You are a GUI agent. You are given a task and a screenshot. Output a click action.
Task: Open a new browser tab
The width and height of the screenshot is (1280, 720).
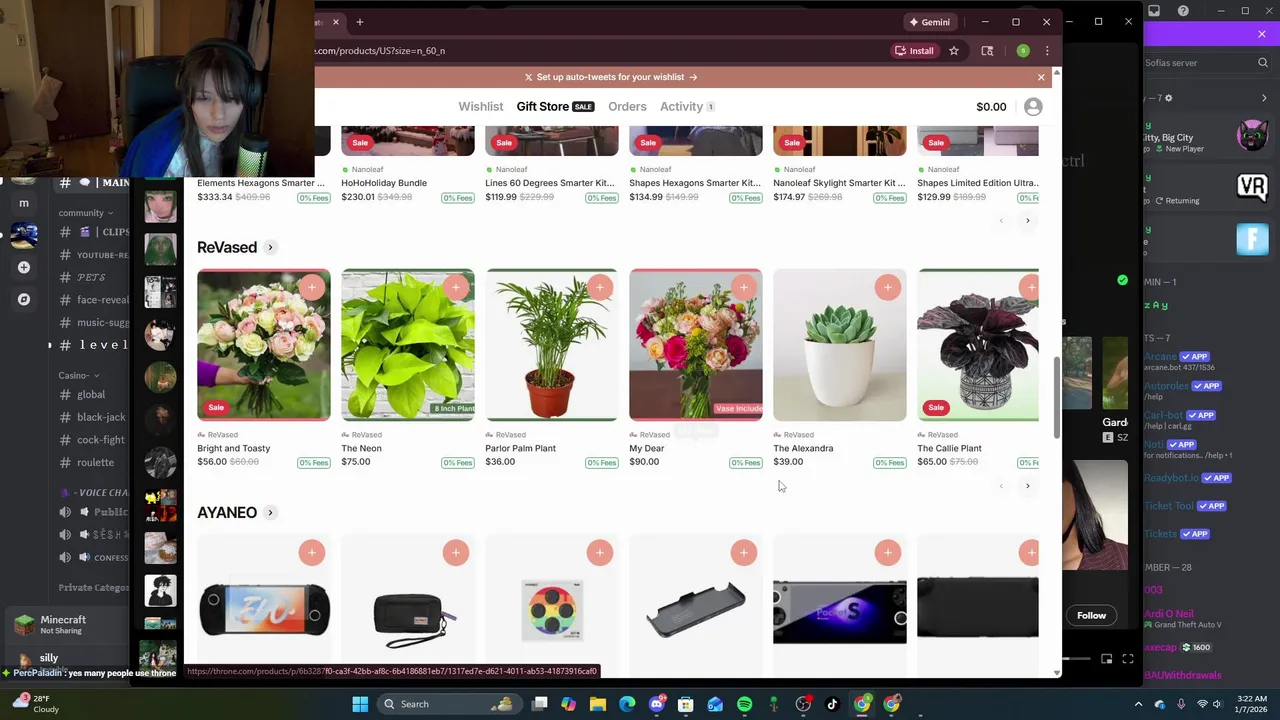point(360,22)
